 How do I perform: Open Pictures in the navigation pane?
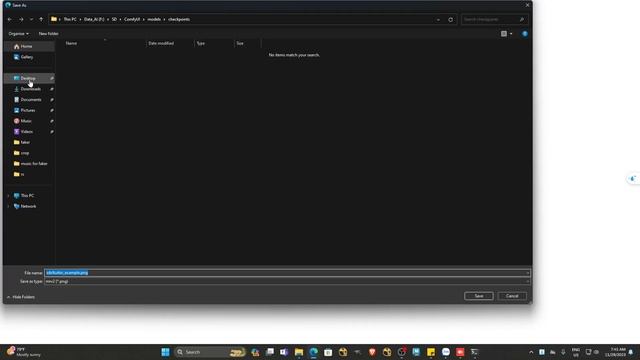point(28,110)
